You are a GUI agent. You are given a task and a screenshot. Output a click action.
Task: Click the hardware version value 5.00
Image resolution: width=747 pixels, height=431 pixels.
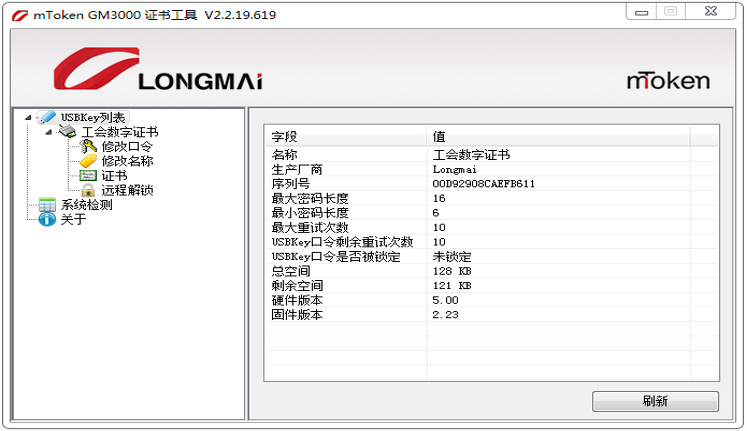click(x=445, y=300)
